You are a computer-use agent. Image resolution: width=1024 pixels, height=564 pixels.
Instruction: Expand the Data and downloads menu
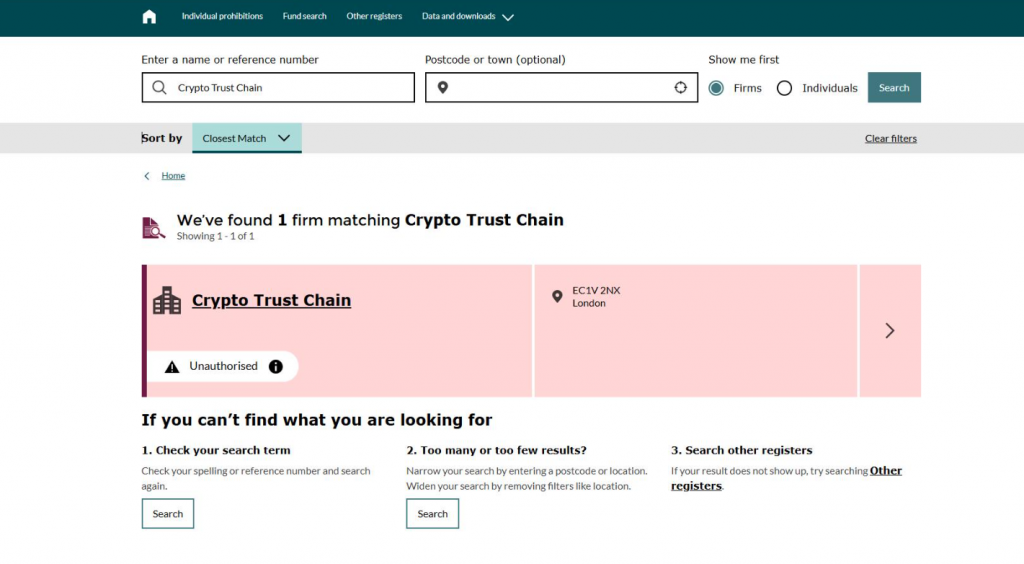(468, 16)
